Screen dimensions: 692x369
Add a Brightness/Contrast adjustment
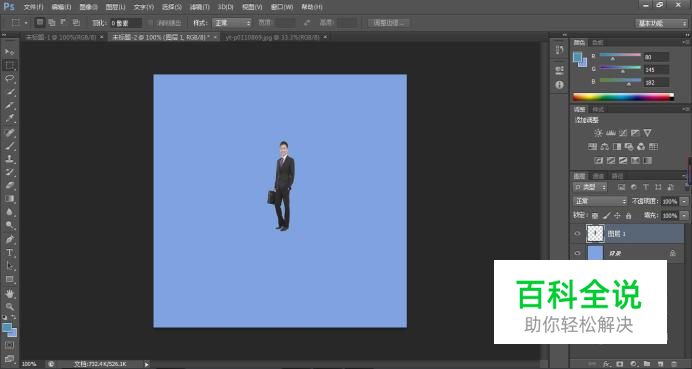(598, 133)
